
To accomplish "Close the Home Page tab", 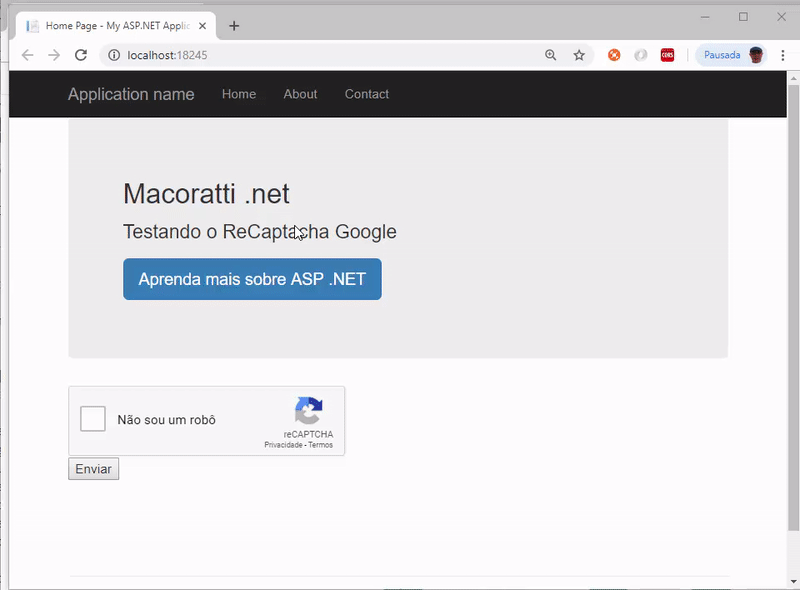I will tap(203, 26).
